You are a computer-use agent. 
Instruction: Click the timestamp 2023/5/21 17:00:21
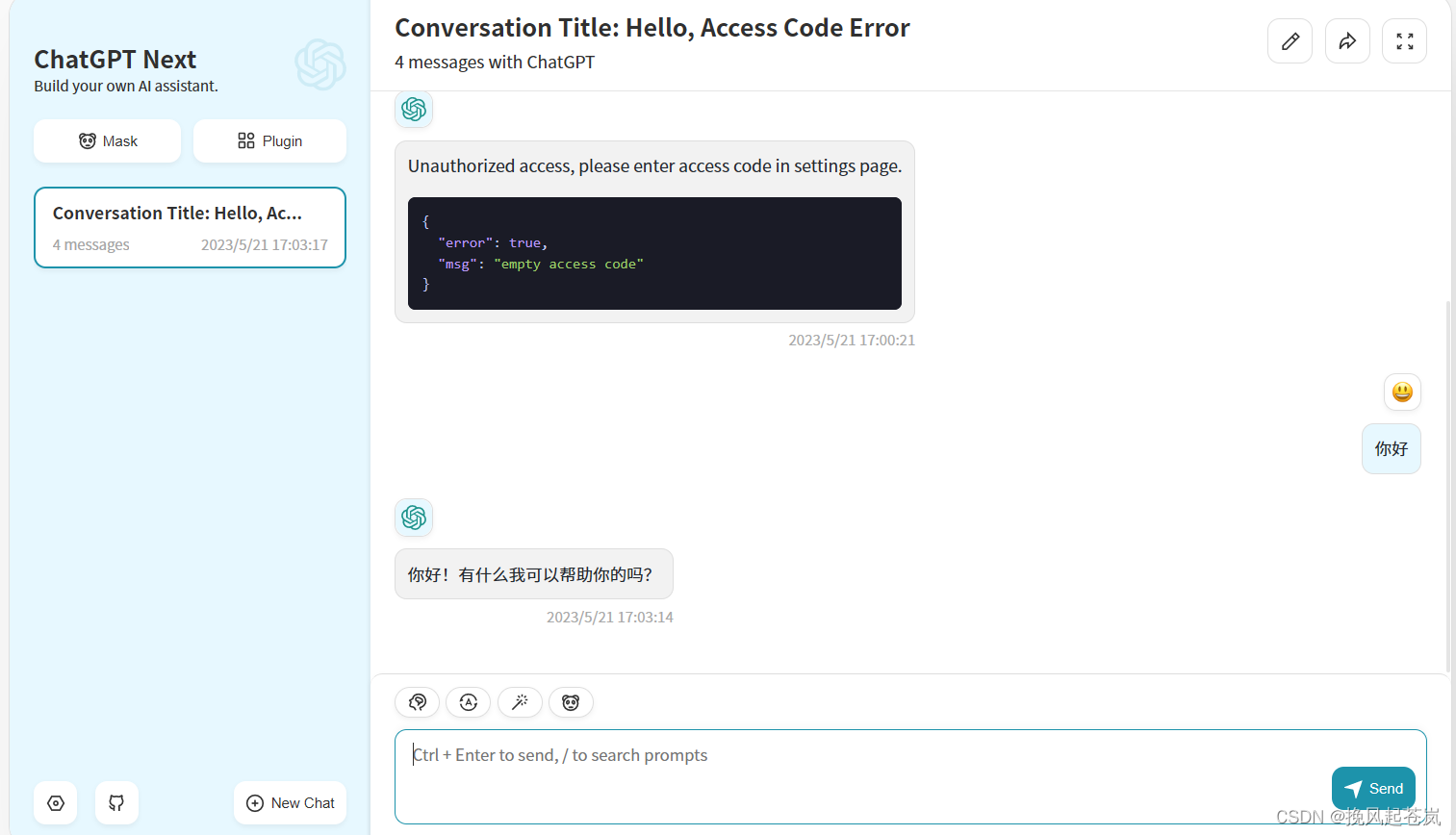pos(852,341)
